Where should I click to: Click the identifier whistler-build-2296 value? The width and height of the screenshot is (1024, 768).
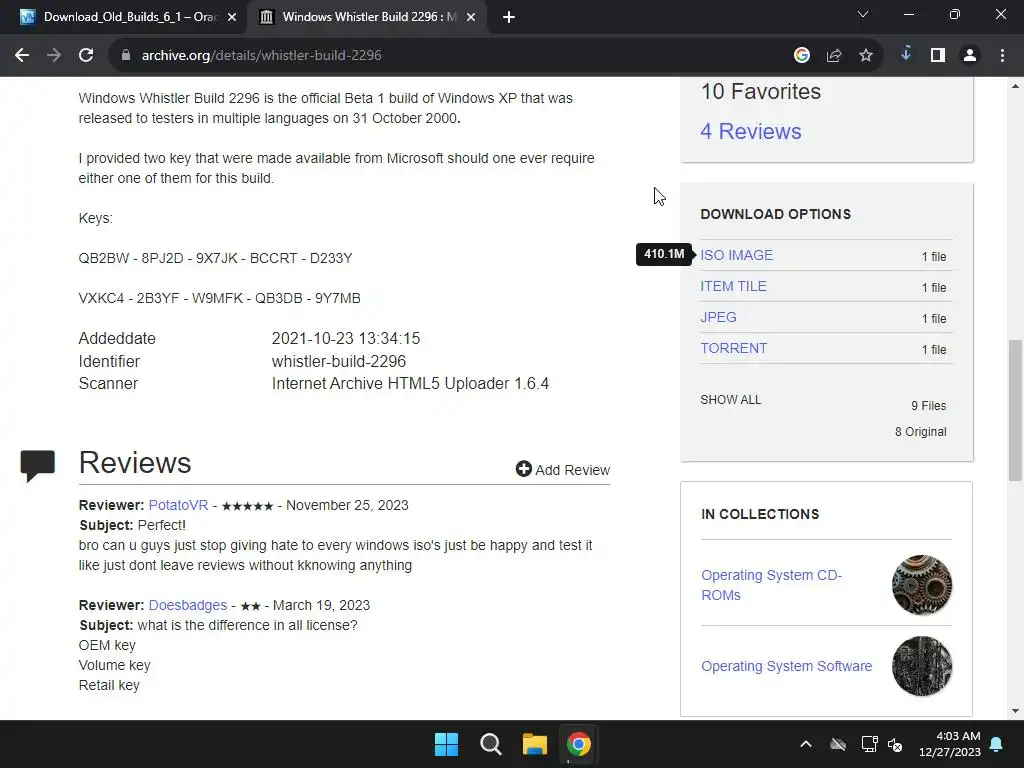point(338,361)
